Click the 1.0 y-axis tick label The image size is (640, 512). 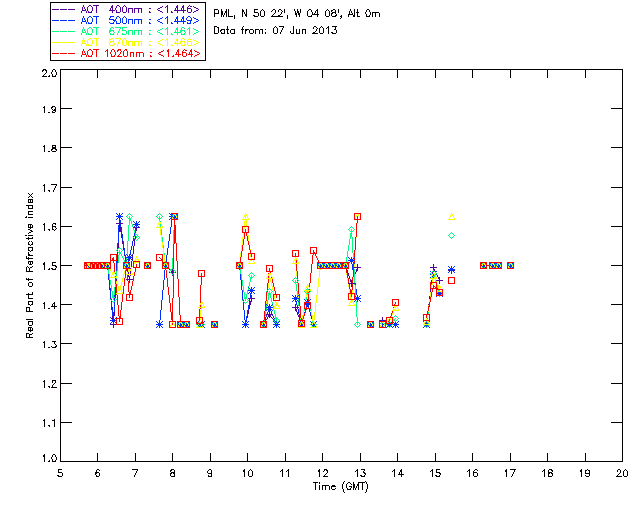click(x=49, y=458)
